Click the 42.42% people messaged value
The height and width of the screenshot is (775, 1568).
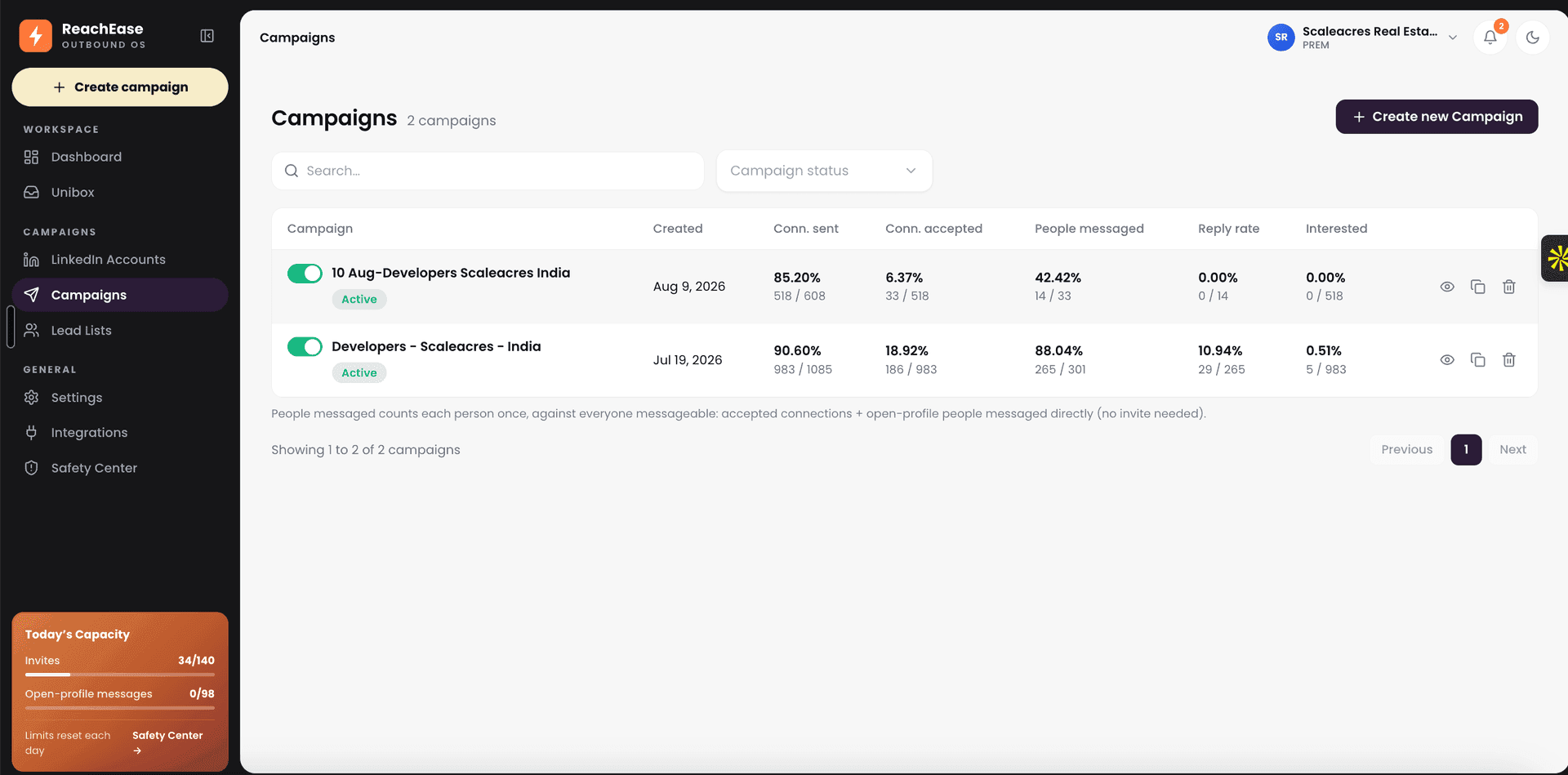tap(1058, 278)
